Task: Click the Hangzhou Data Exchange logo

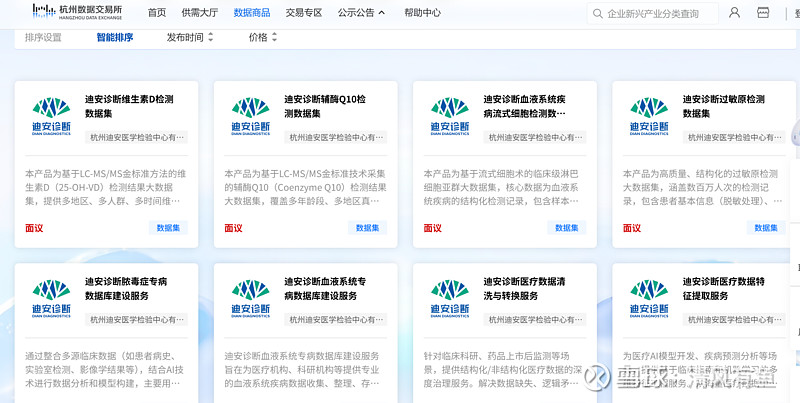Action: click(x=77, y=12)
